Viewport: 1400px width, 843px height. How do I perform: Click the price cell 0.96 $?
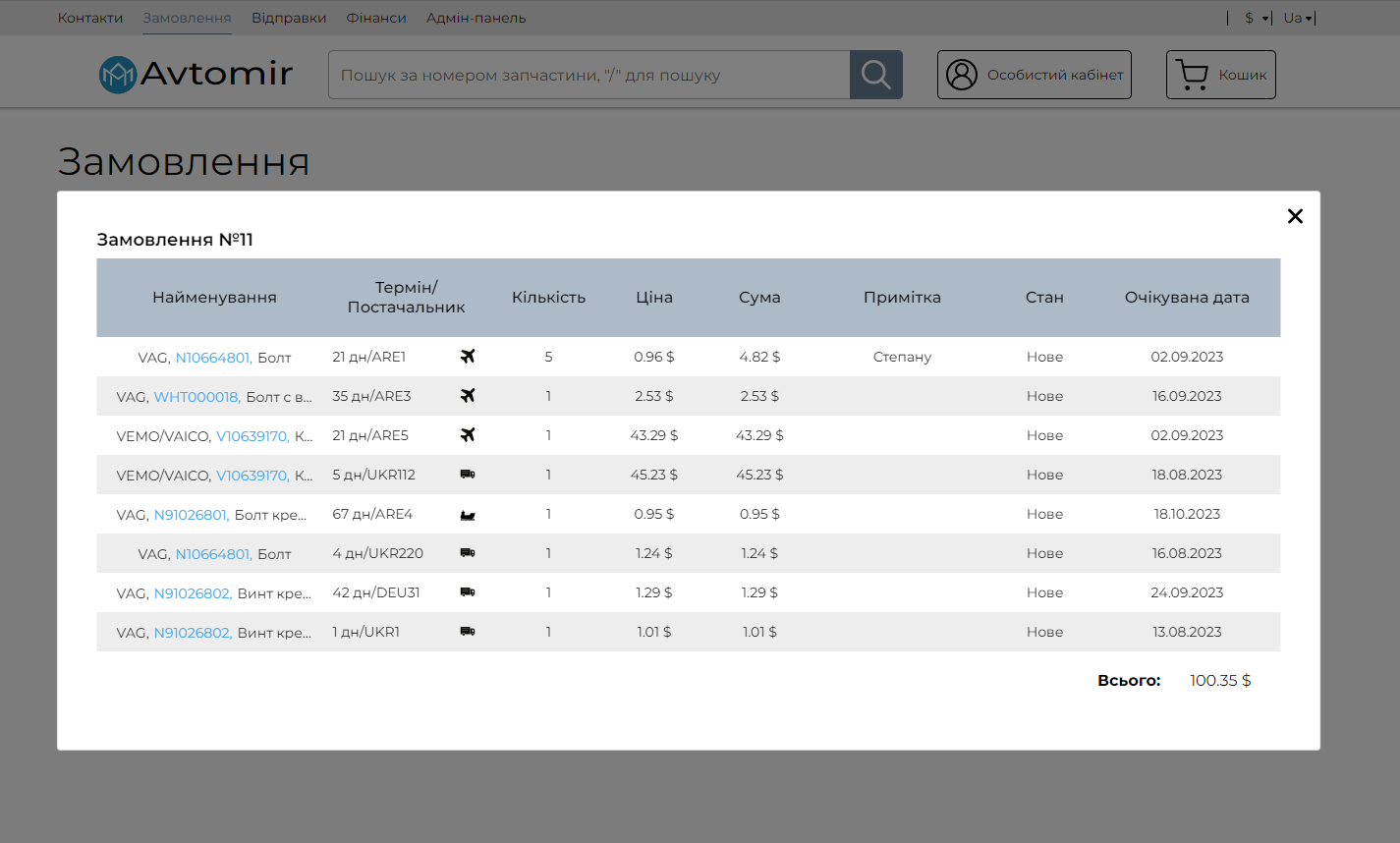click(654, 357)
